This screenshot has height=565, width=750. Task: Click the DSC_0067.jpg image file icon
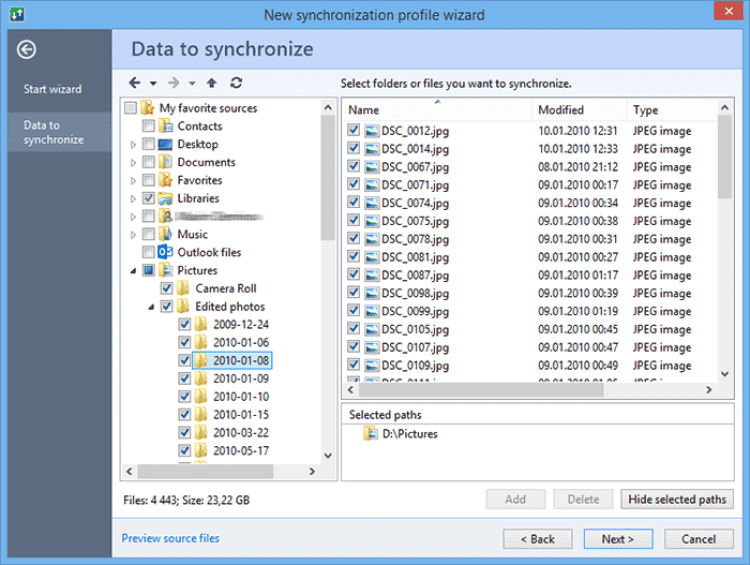(372, 167)
